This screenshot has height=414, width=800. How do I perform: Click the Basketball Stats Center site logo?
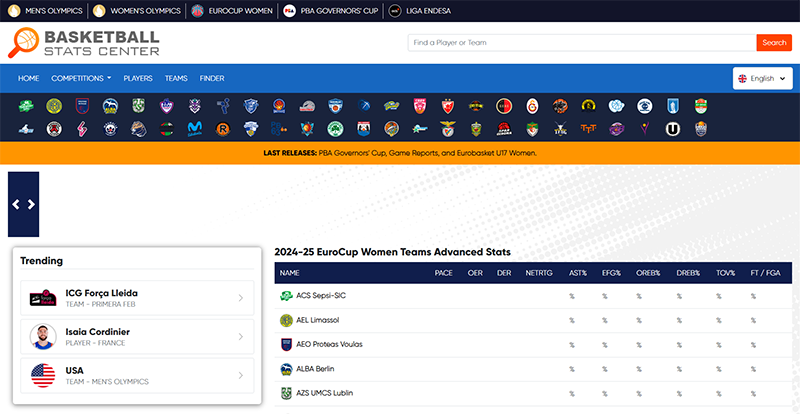coord(84,43)
